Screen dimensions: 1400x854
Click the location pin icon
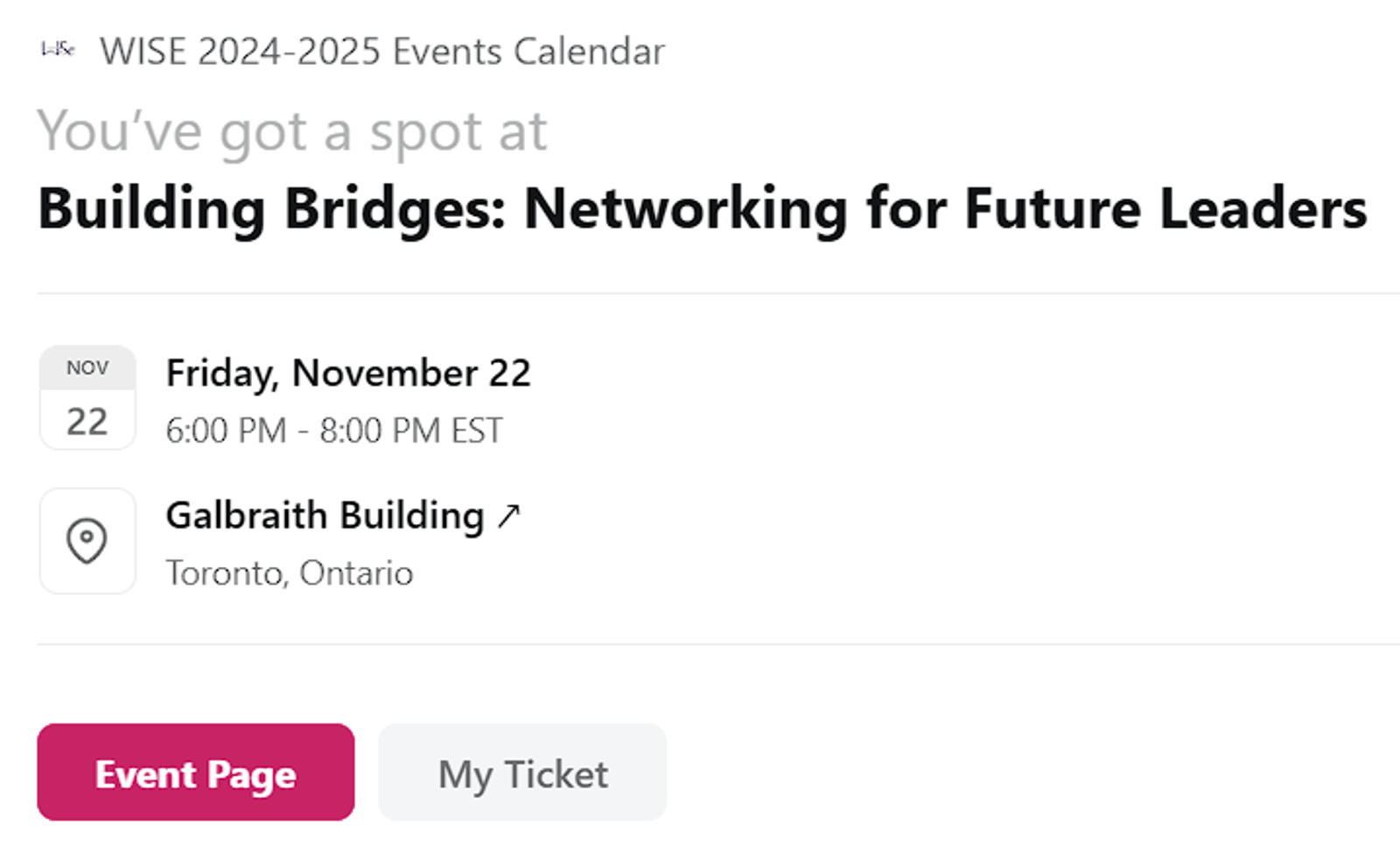87,541
